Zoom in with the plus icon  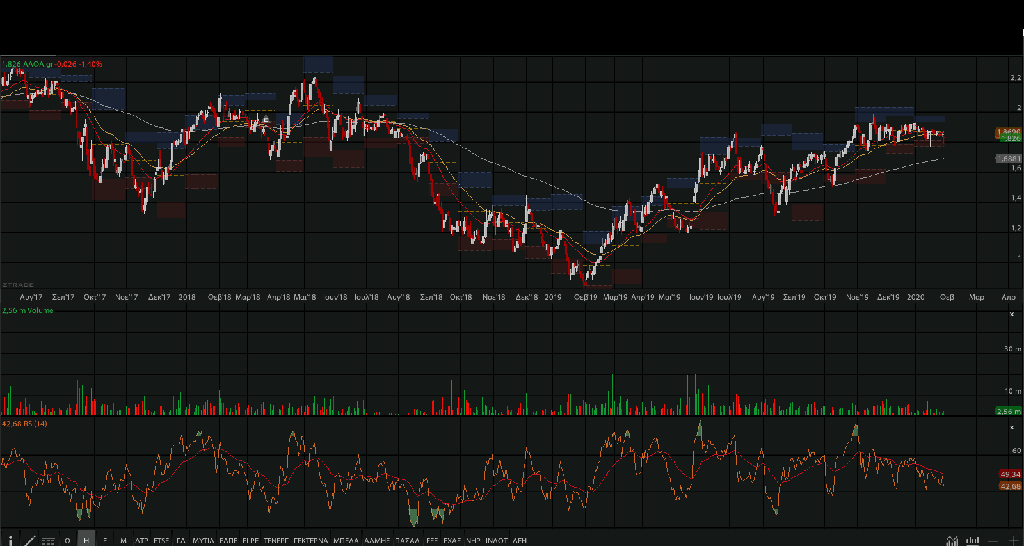point(1014,539)
